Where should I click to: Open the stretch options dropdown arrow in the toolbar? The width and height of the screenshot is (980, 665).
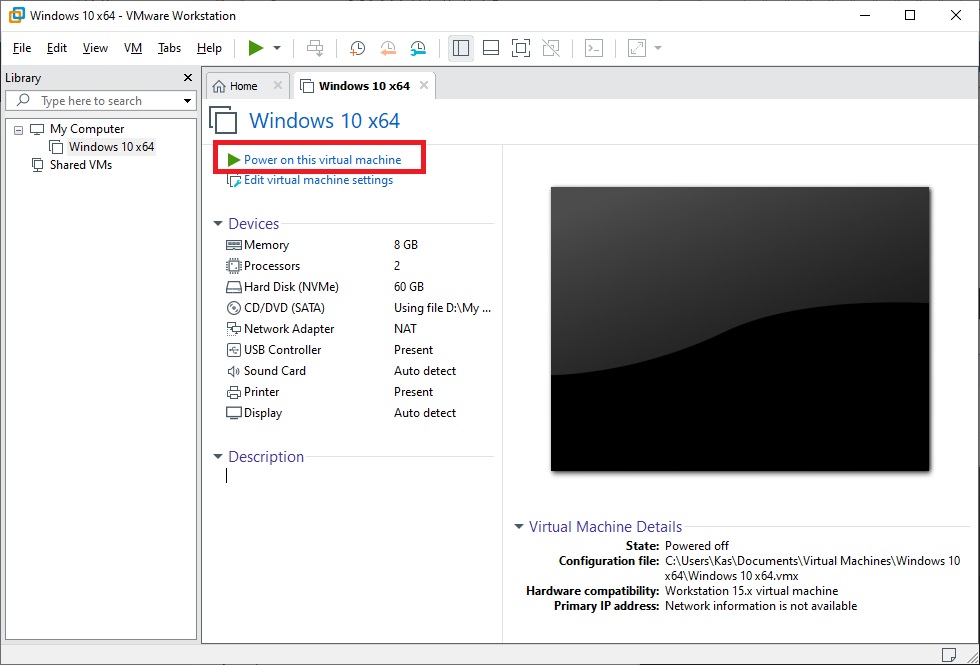(x=658, y=48)
